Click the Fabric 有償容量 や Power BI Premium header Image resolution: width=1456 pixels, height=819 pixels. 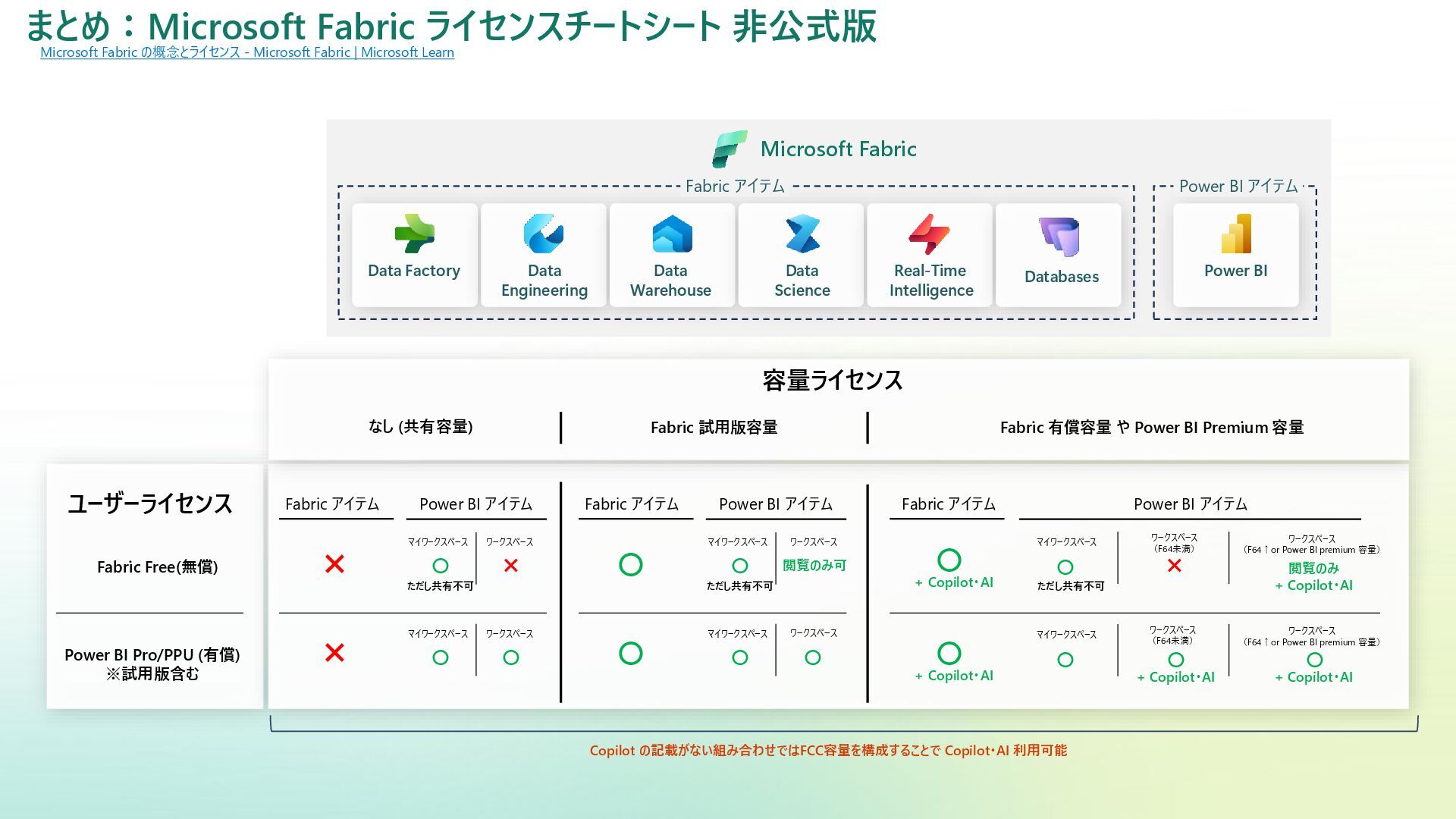1151,427
